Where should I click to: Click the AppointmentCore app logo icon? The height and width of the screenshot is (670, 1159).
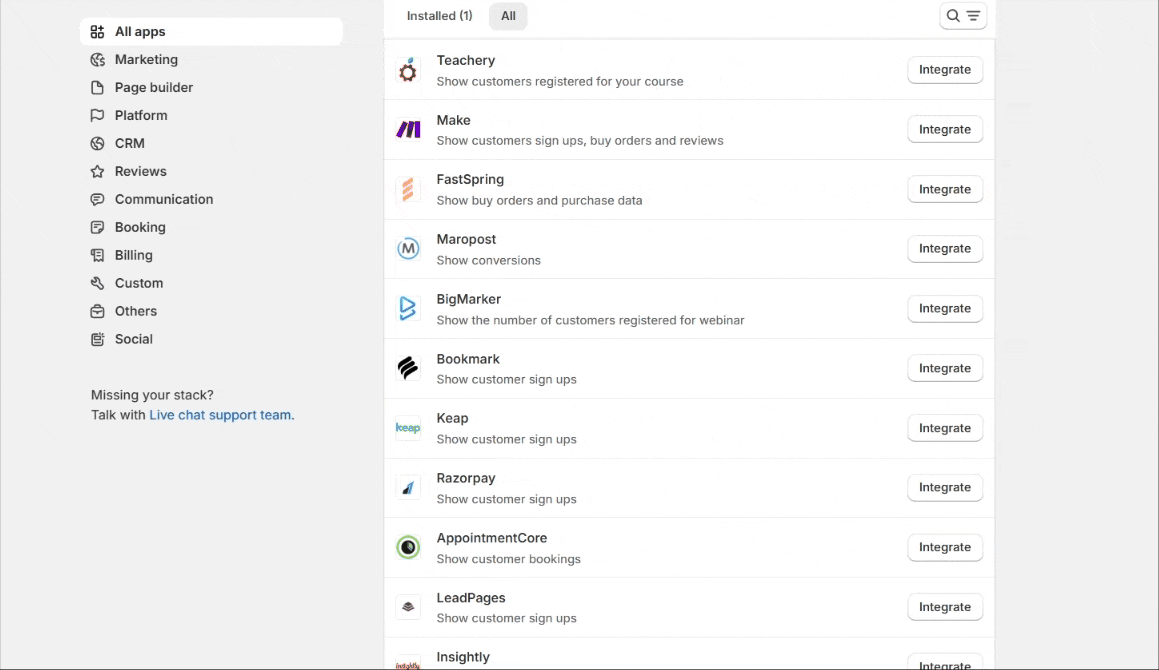[408, 547]
